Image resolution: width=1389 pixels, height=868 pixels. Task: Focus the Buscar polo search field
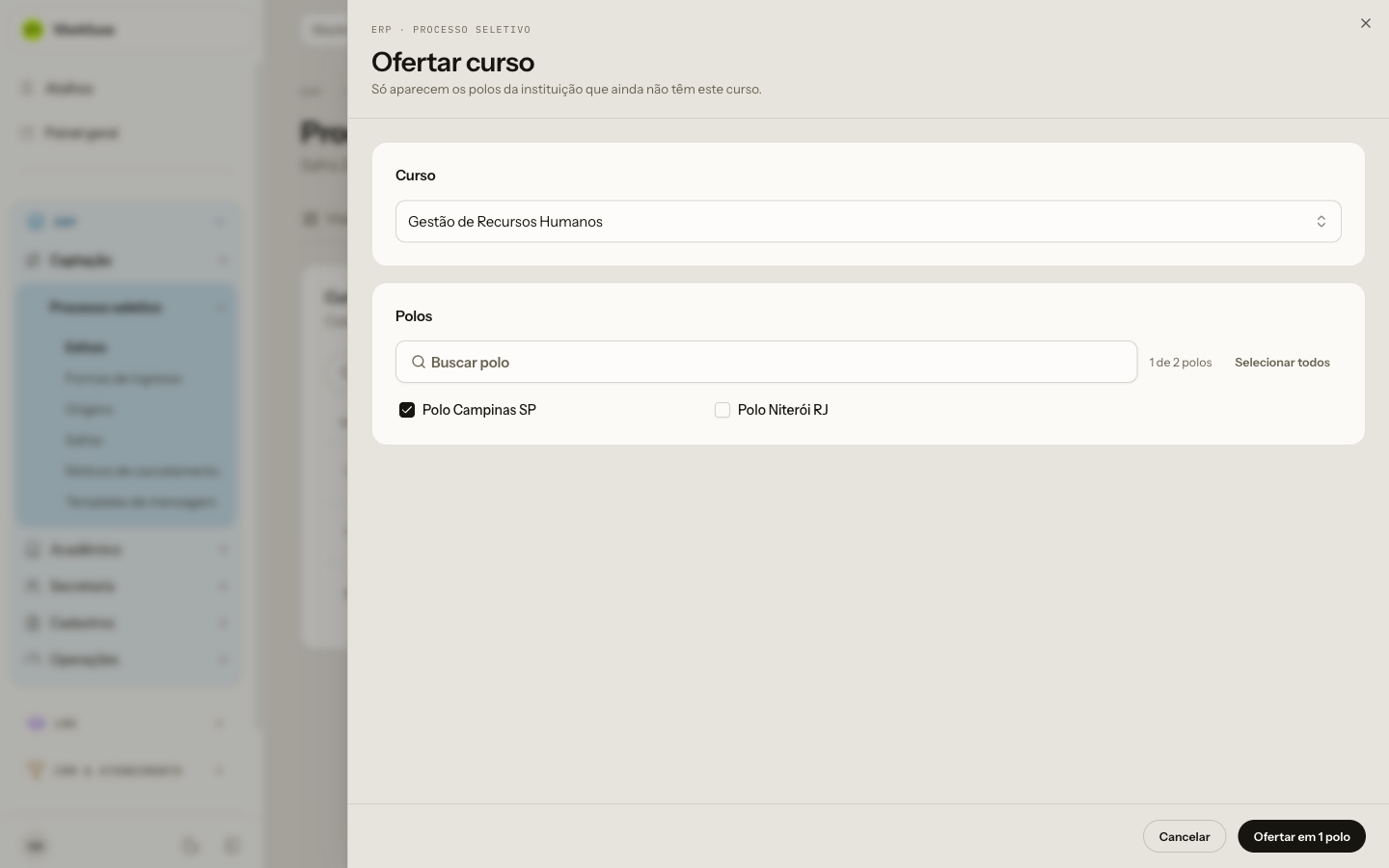pos(766,362)
